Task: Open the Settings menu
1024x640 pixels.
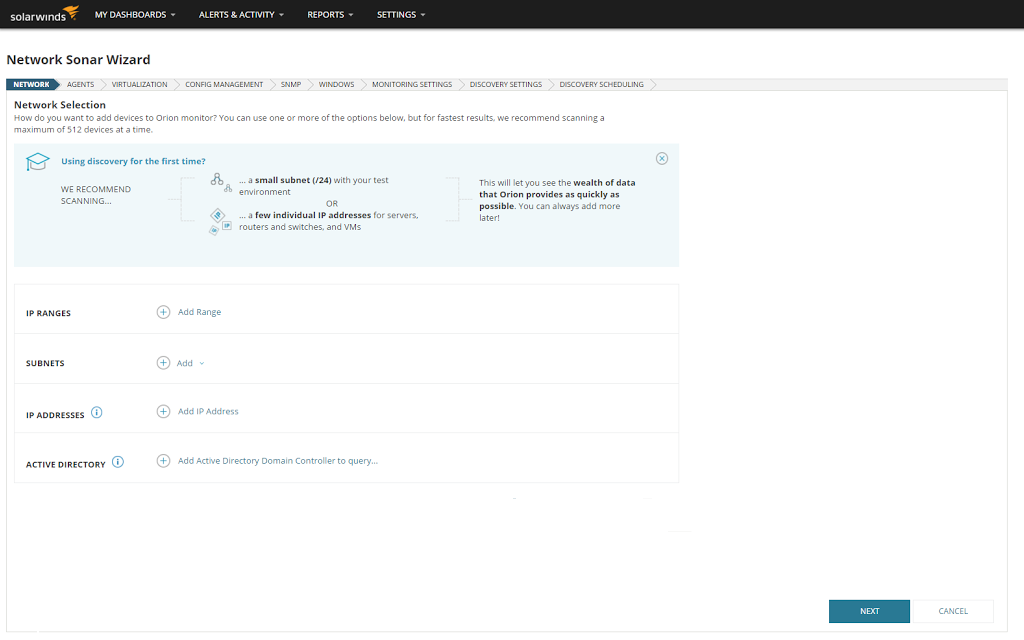Action: [401, 15]
